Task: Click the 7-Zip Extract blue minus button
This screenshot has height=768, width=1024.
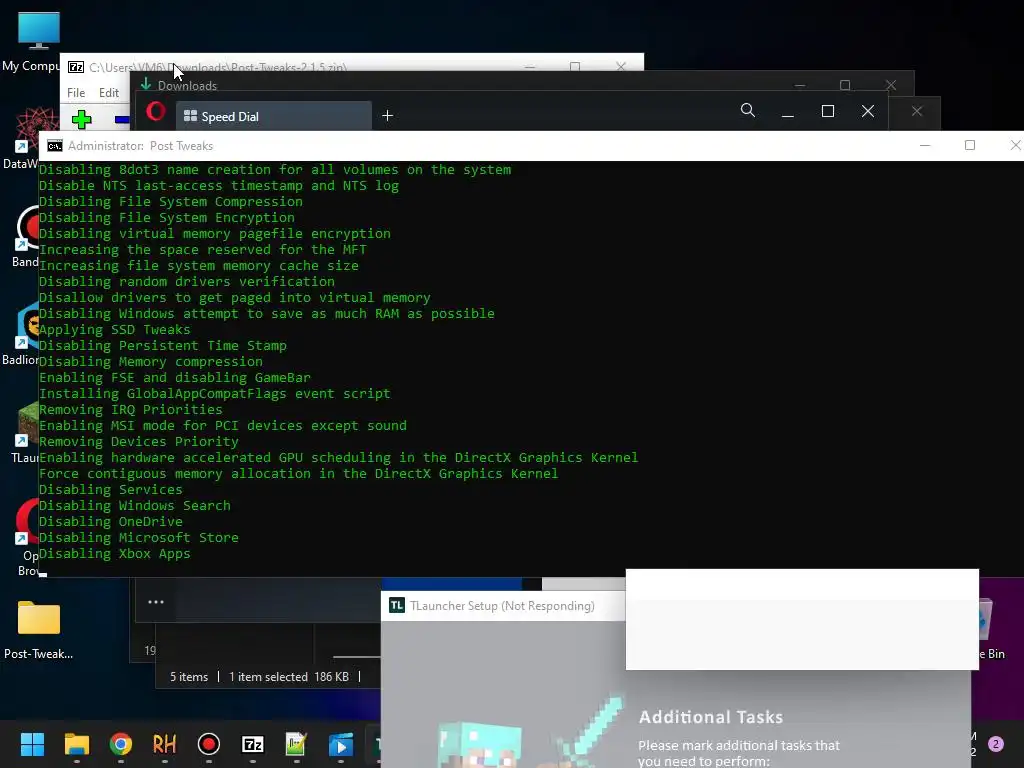Action: click(122, 120)
